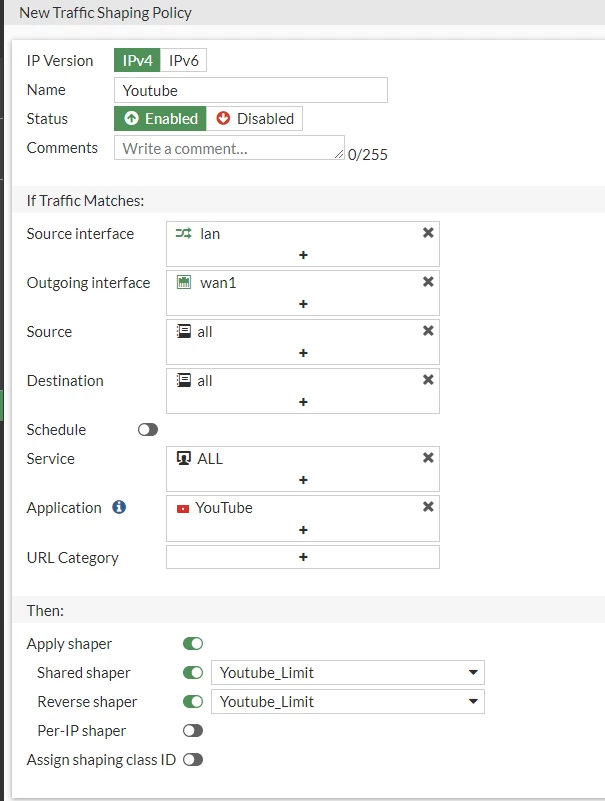Open Shared shaper Youtube_Limit dropdown
The width and height of the screenshot is (605, 801).
pyautogui.click(x=347, y=673)
